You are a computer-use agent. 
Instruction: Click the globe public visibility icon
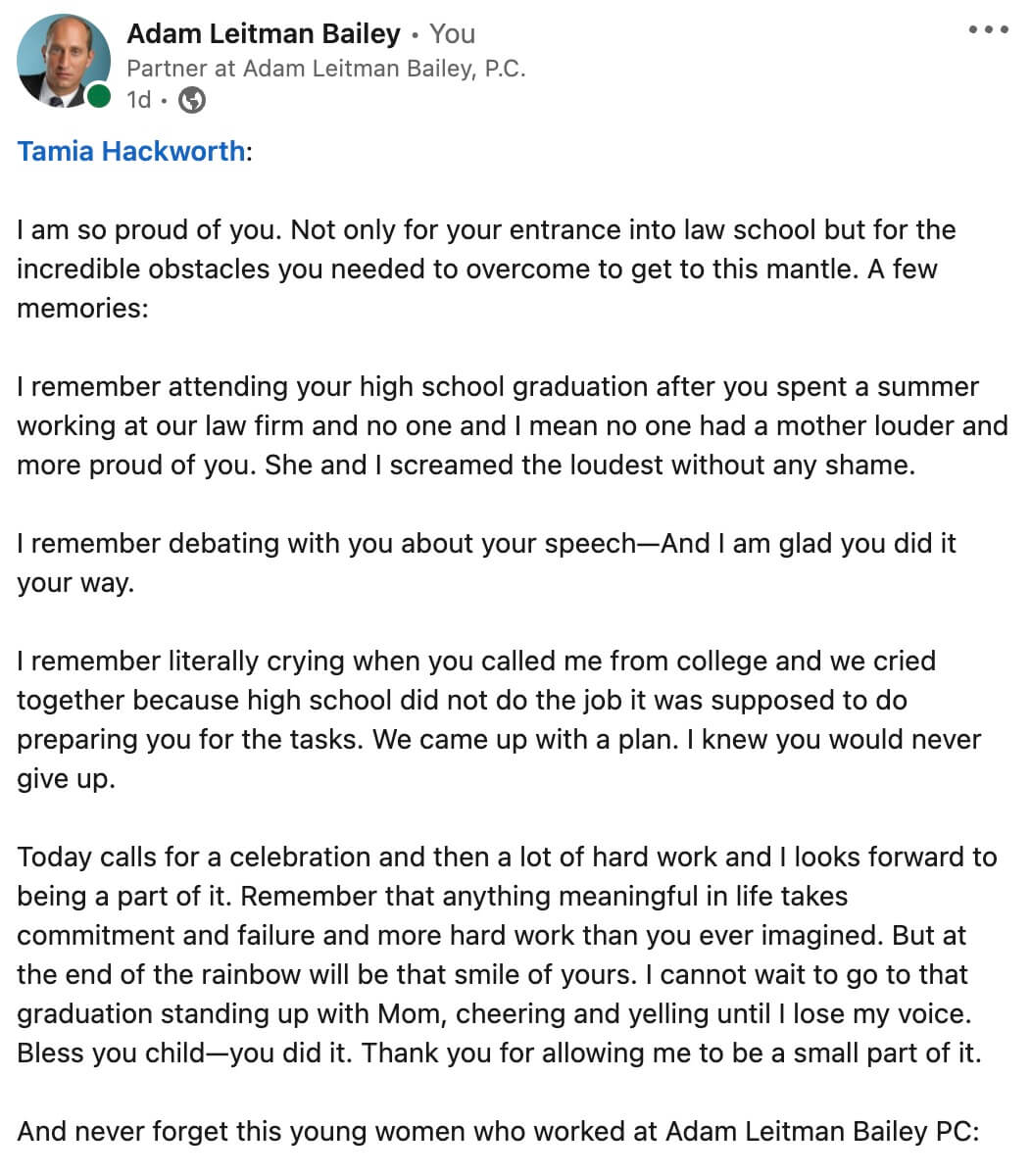coord(192,100)
